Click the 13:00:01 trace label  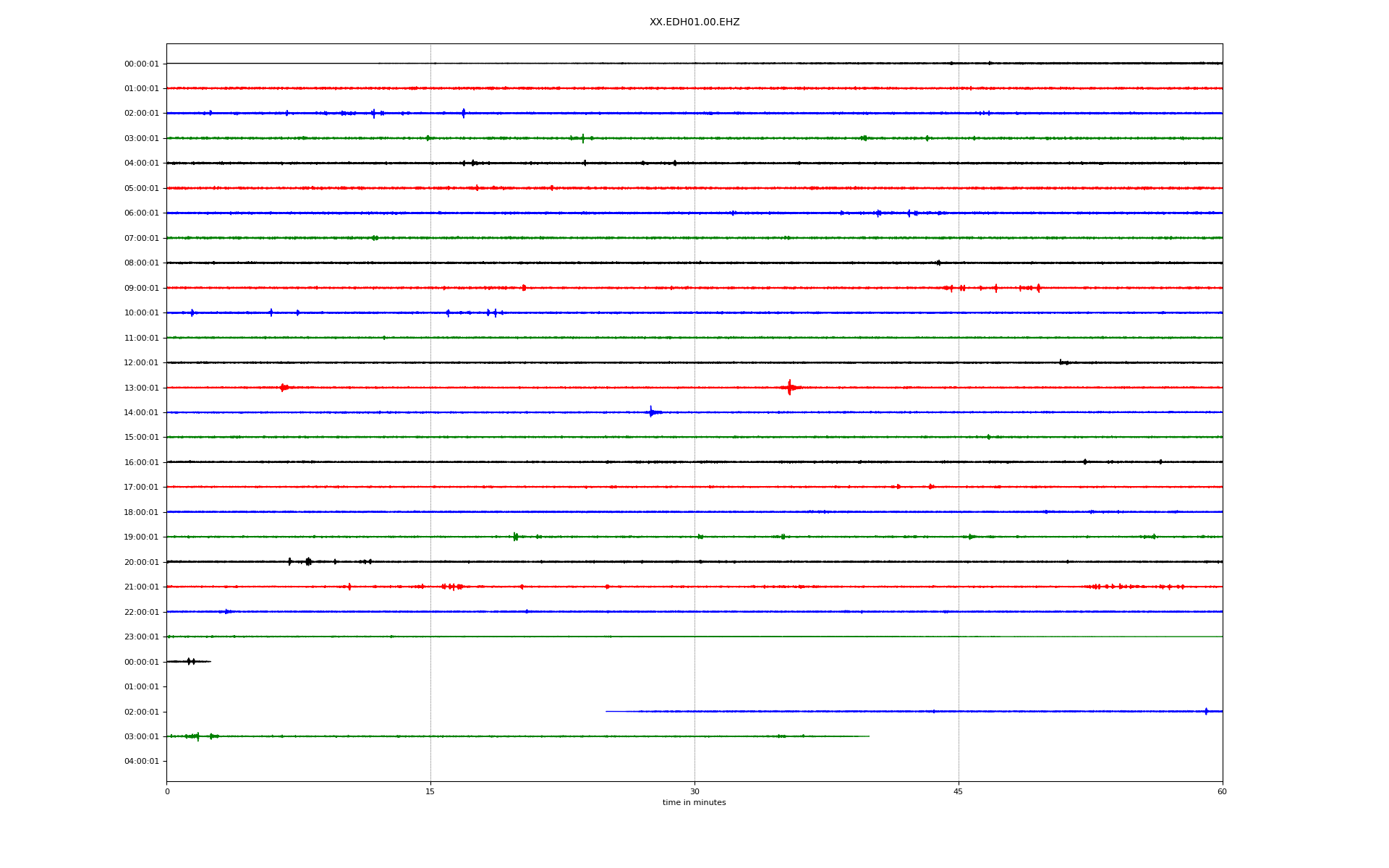point(141,388)
